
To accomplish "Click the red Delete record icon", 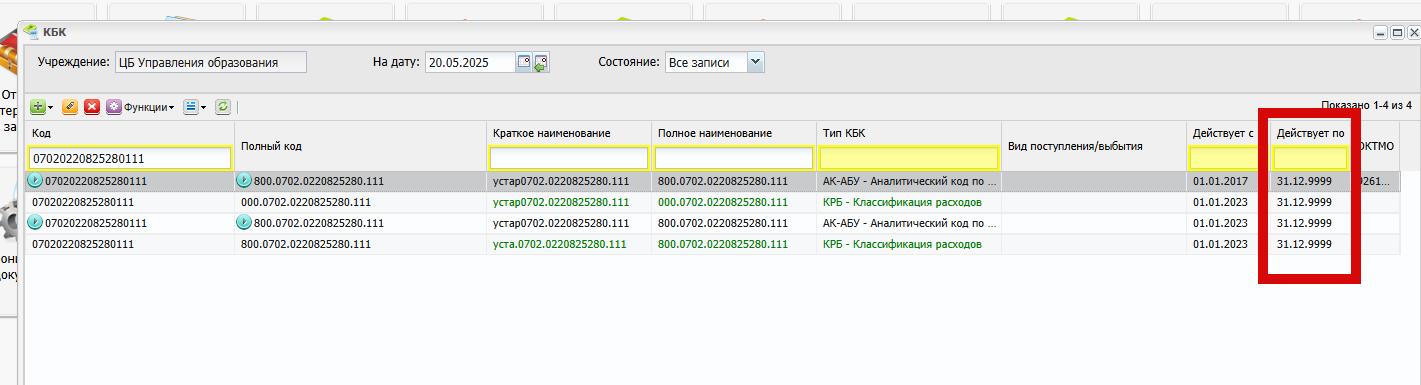I will click(92, 106).
